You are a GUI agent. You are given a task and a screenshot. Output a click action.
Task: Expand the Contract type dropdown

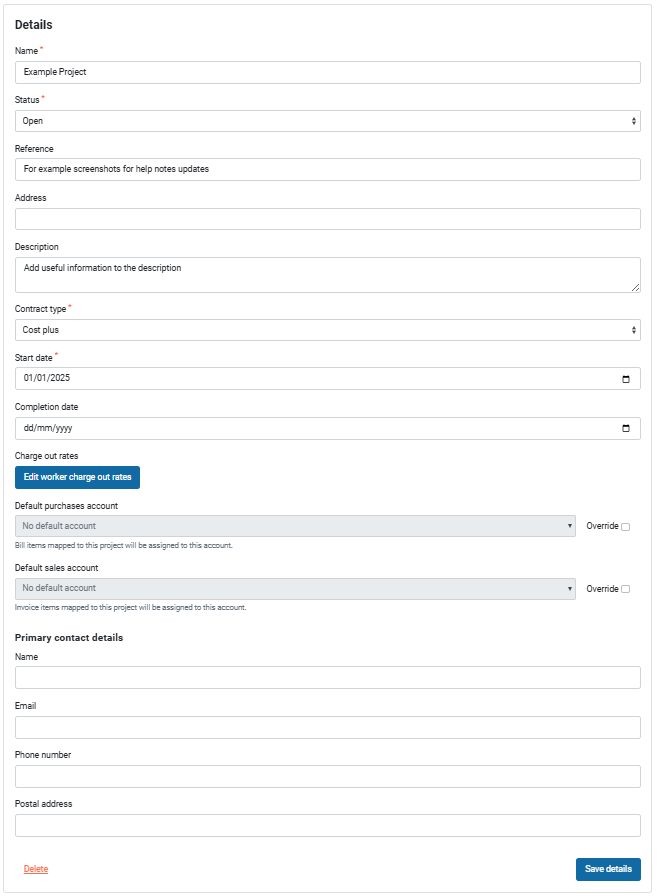tap(327, 330)
